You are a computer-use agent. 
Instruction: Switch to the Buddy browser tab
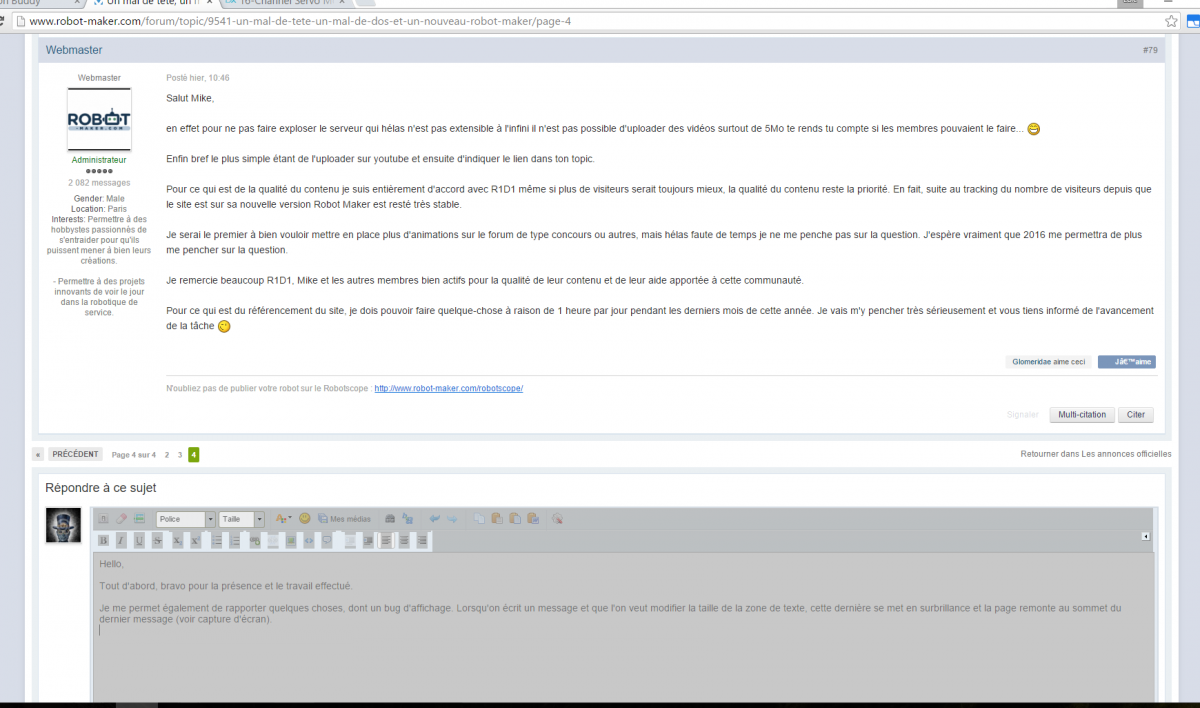click(40, 4)
